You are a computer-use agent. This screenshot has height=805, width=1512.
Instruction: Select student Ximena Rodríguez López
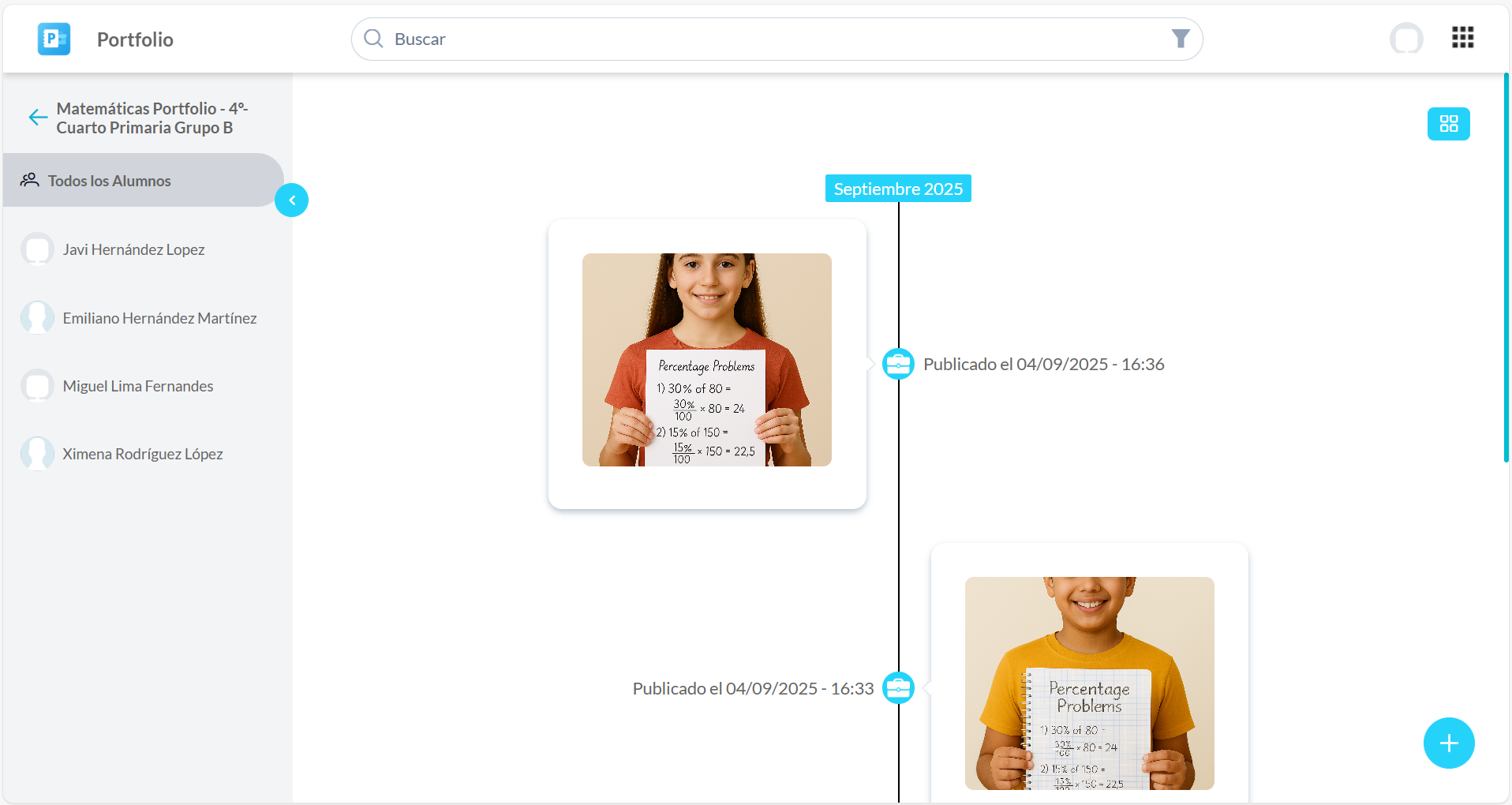(143, 454)
